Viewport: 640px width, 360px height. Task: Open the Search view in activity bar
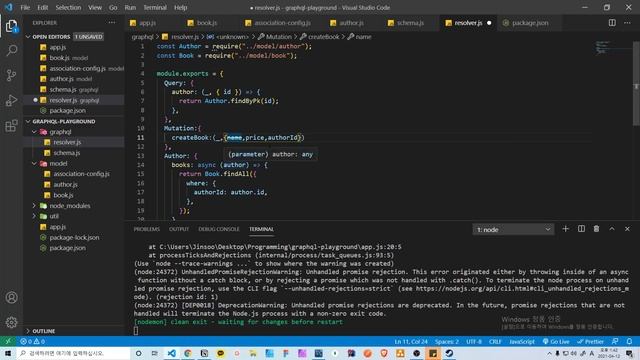click(11, 51)
